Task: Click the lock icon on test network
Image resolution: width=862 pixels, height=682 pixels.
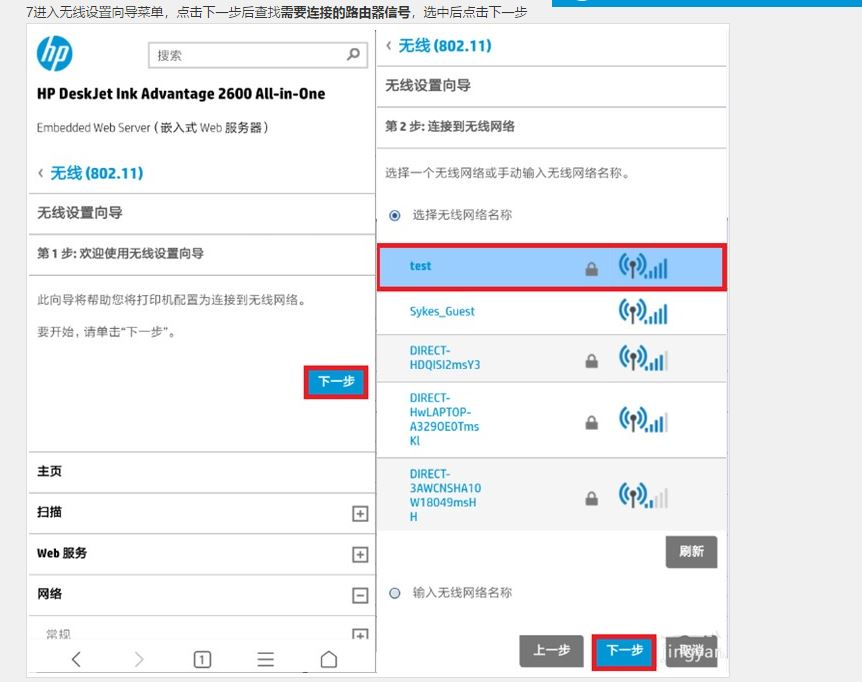Action: [592, 269]
